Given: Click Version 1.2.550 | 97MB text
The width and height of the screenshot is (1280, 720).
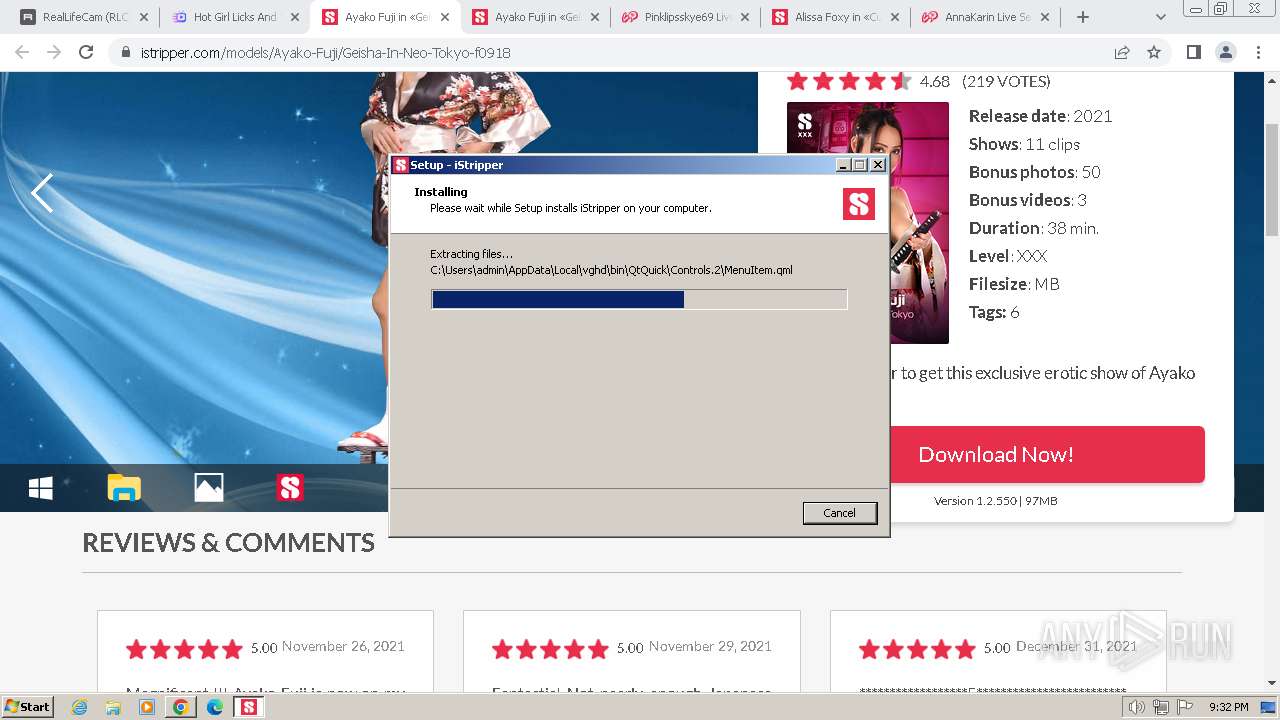Looking at the screenshot, I should [995, 500].
